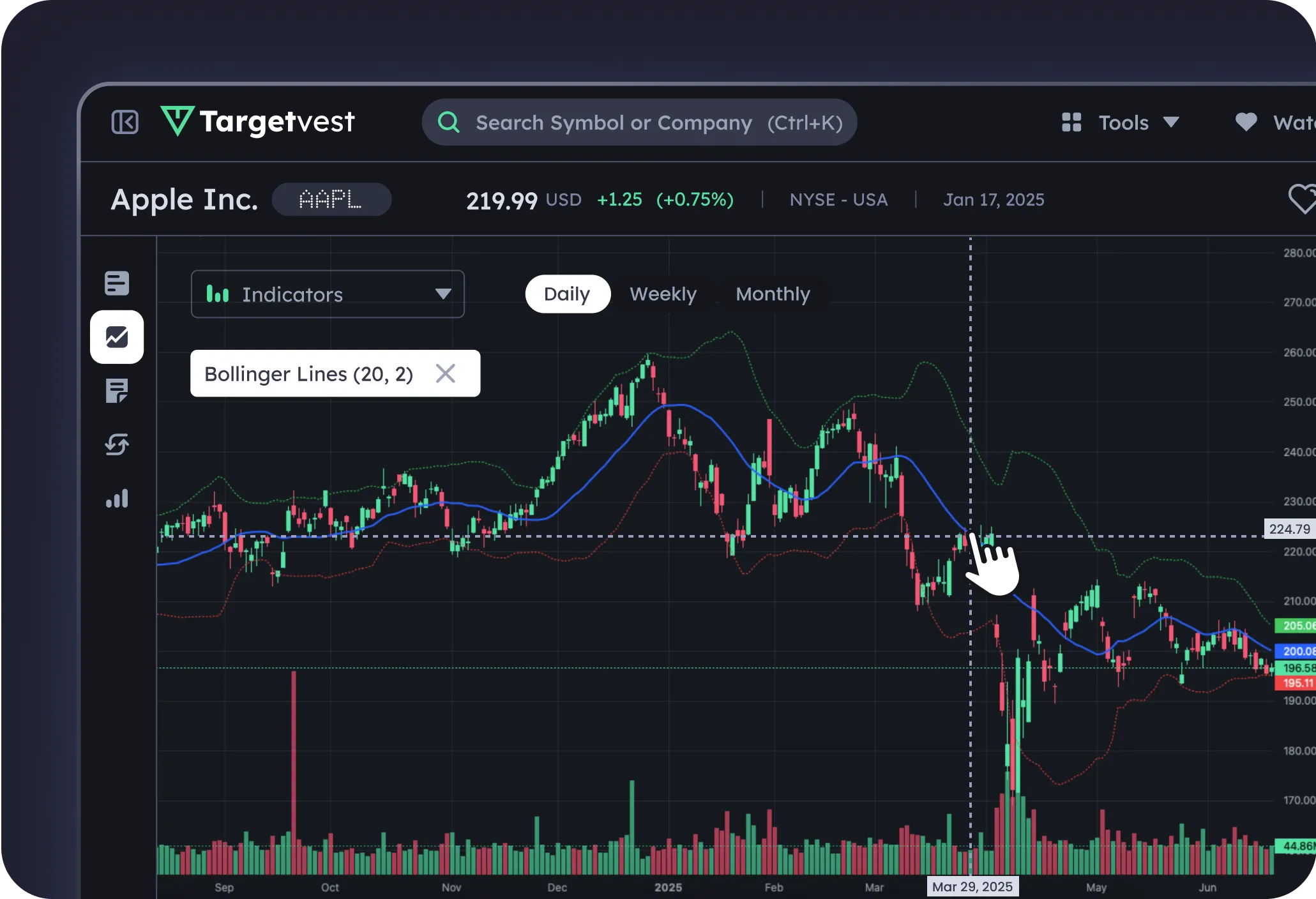Click the (+0.75%) percent change value

click(695, 200)
